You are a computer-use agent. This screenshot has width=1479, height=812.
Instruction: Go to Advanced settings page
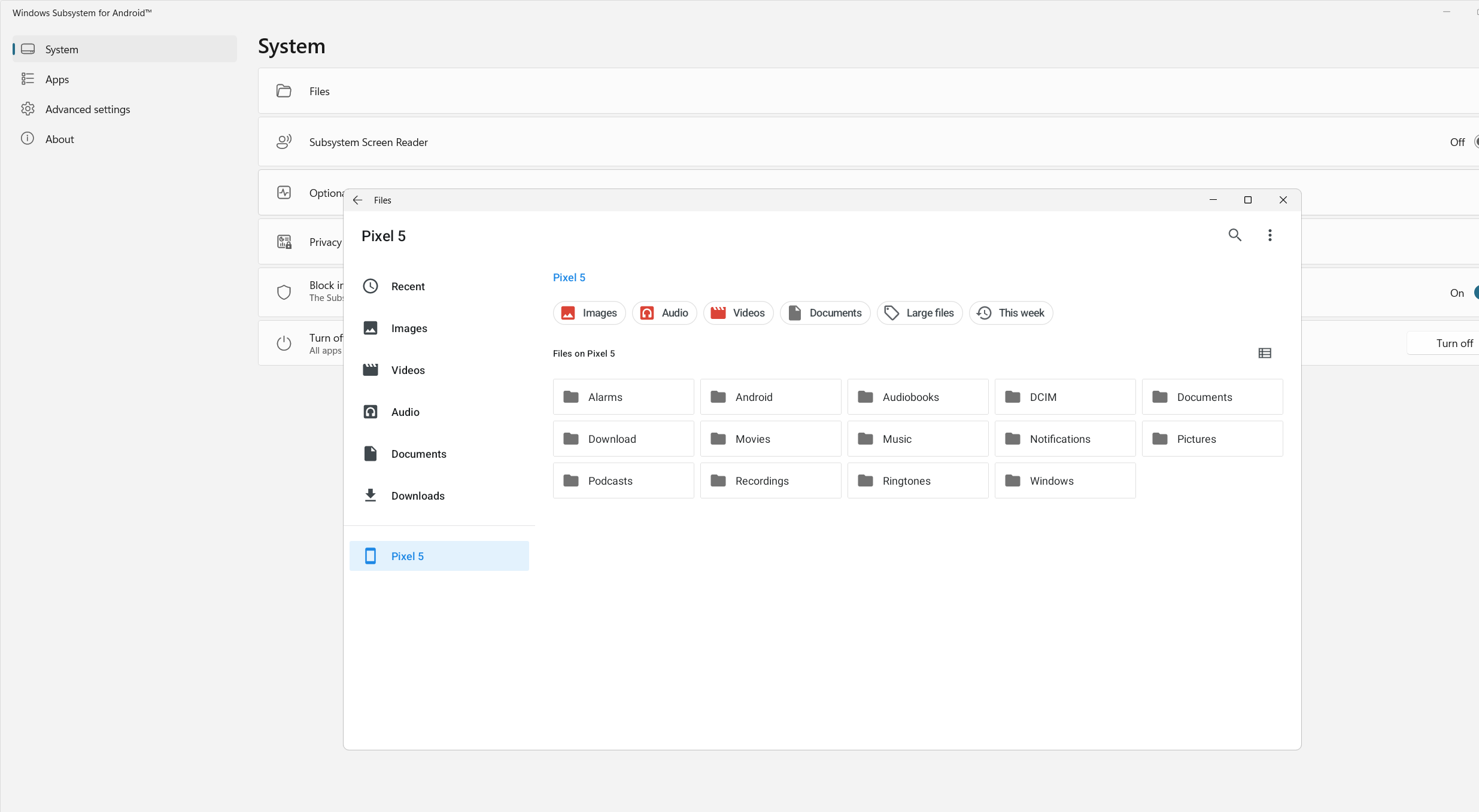[x=87, y=110]
